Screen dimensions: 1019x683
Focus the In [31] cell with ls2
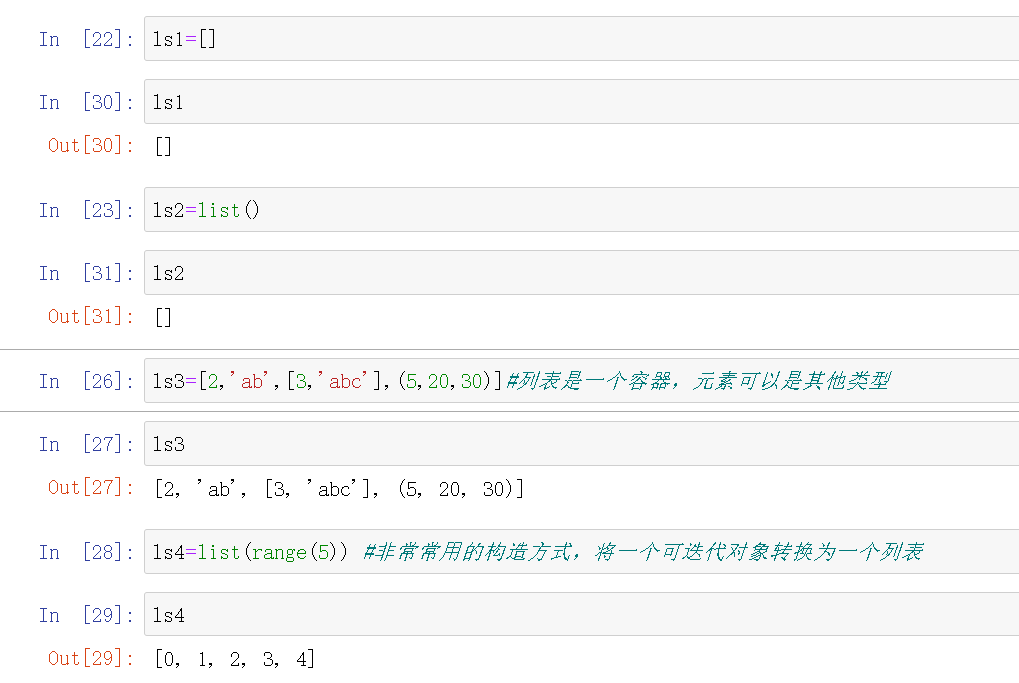click(580, 273)
